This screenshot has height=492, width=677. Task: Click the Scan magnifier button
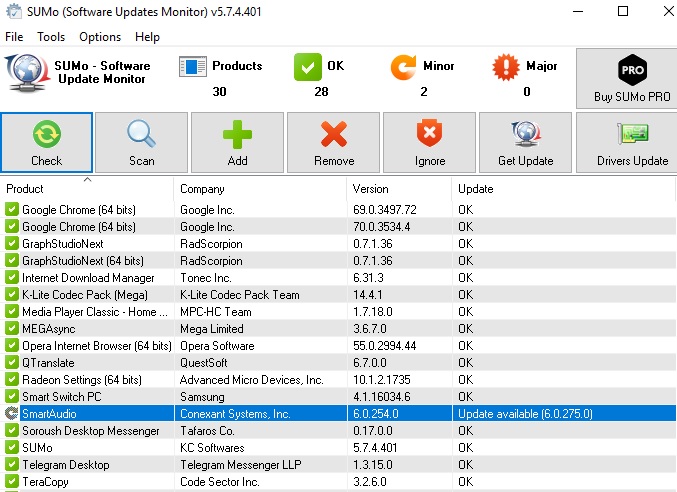tap(142, 142)
